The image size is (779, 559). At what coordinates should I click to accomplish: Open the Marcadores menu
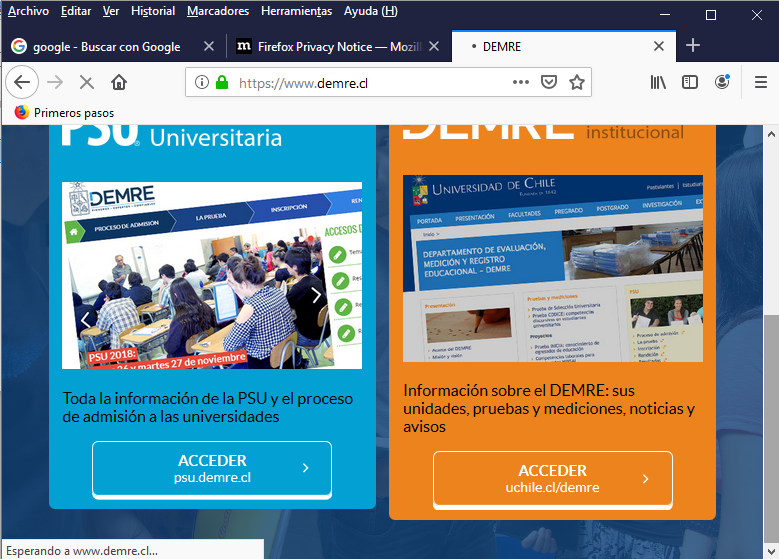pyautogui.click(x=218, y=11)
